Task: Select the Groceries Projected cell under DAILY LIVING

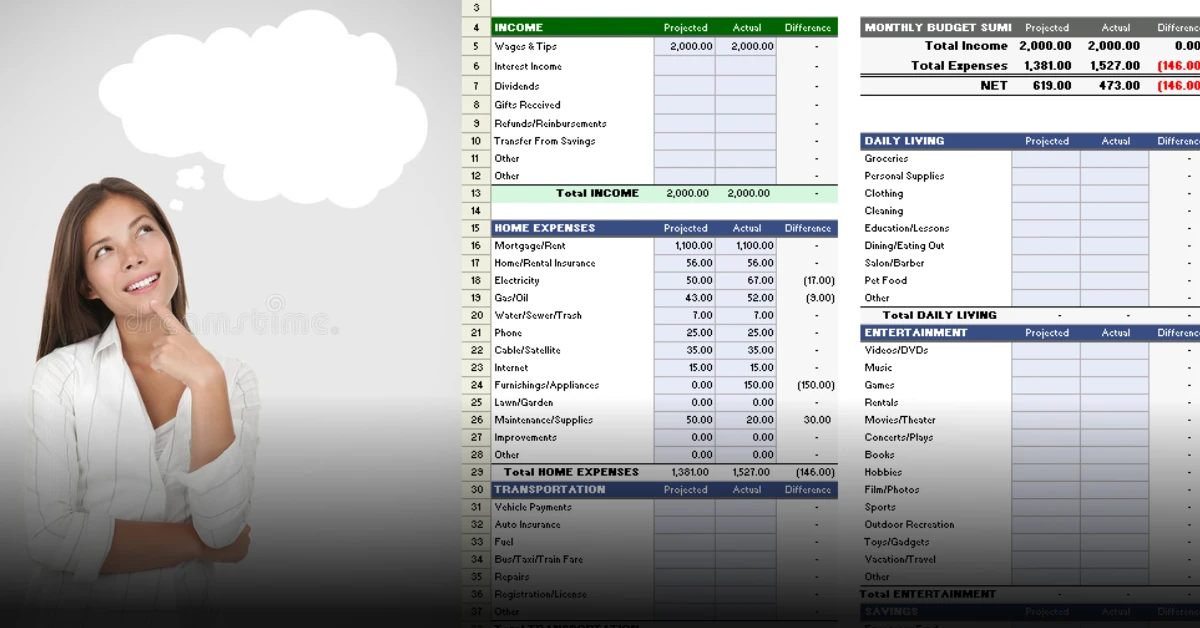Action: [x=1046, y=158]
